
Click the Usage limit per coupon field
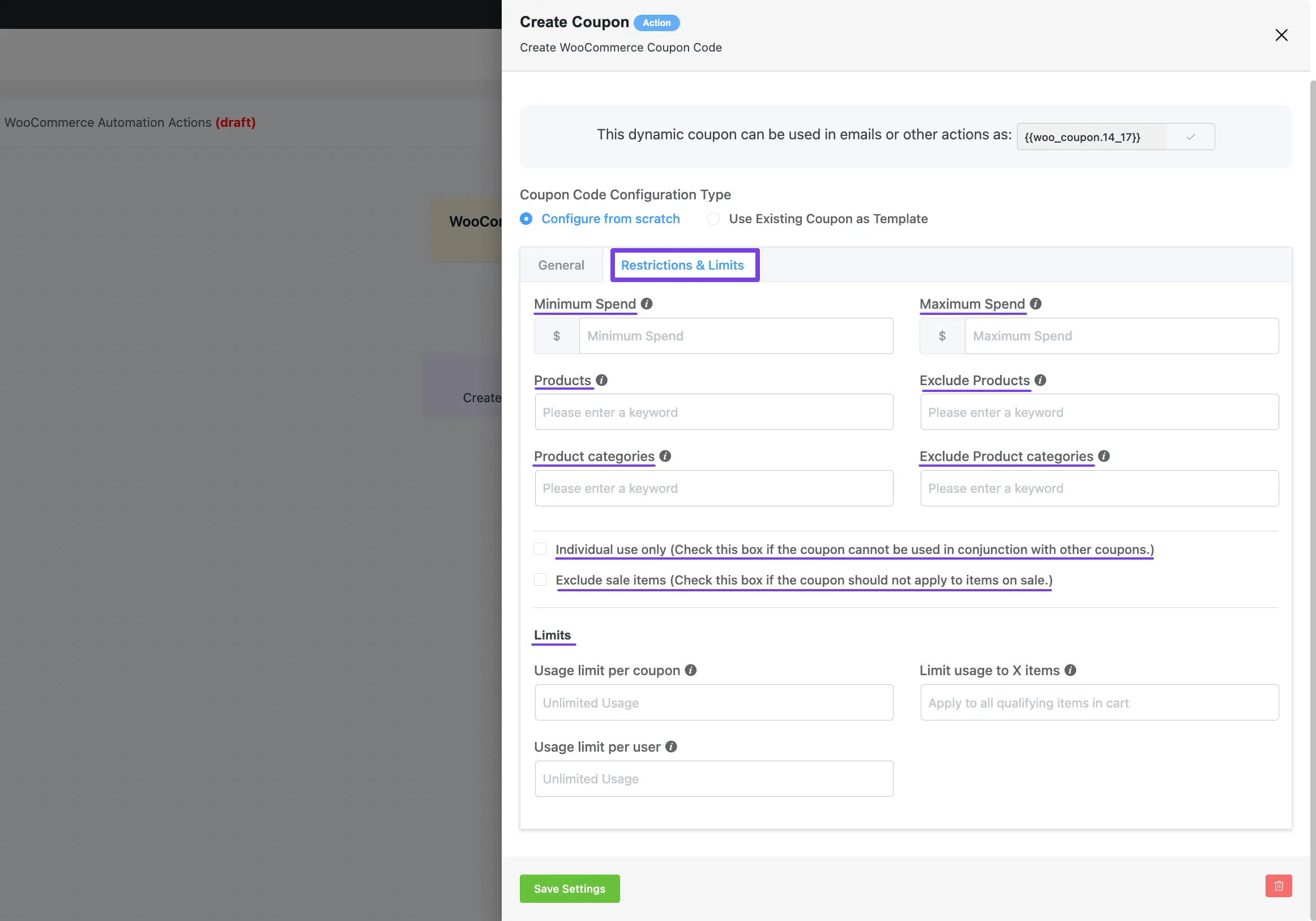click(713, 702)
